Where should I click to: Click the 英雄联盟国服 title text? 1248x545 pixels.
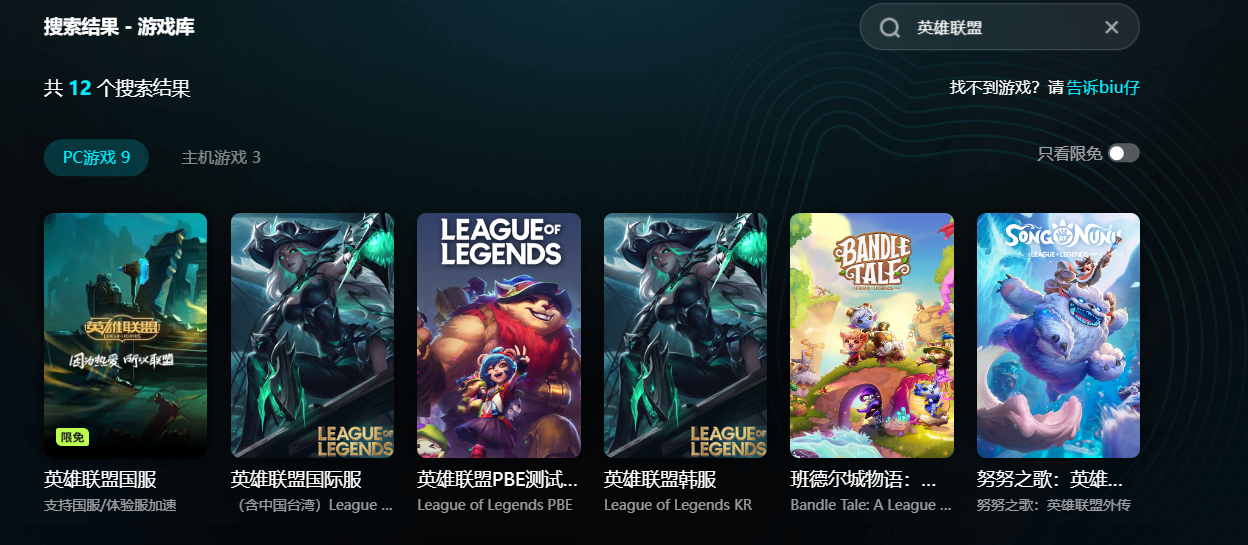tap(100, 479)
